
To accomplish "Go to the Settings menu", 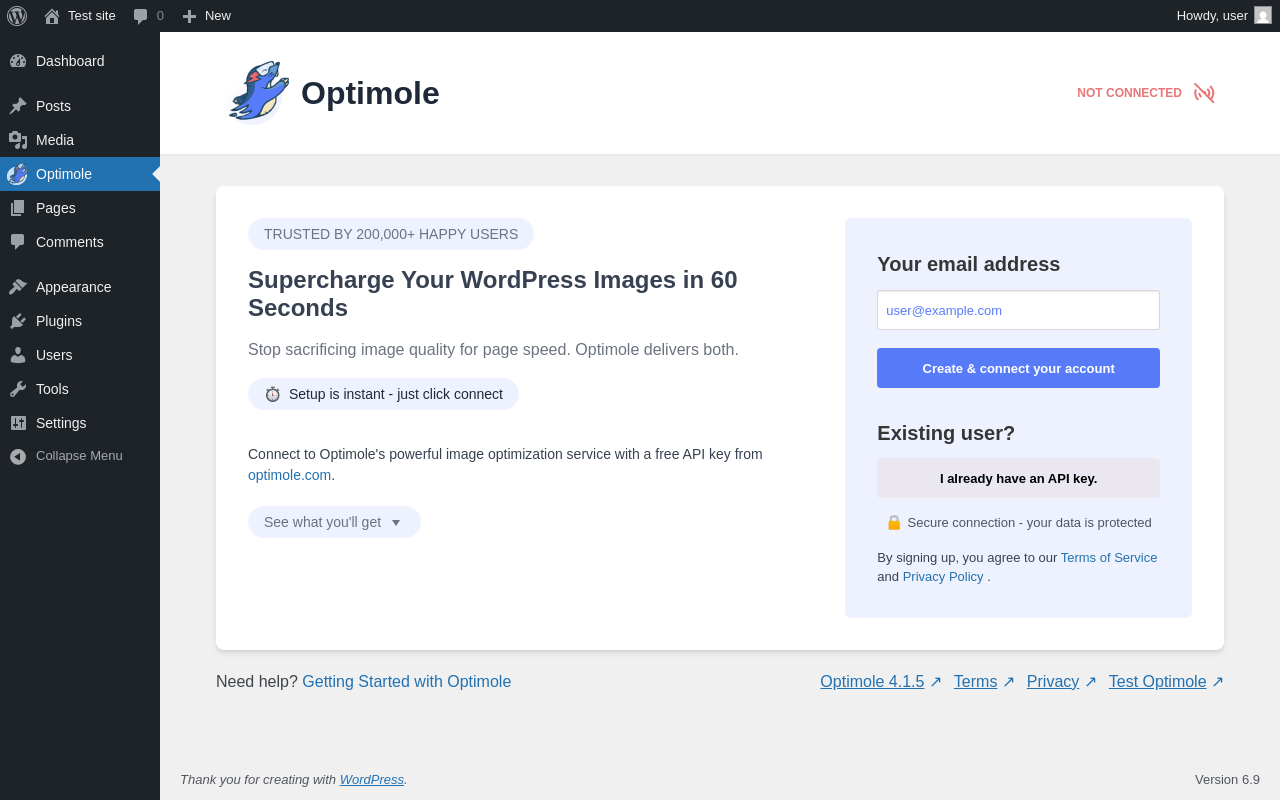I will [61, 423].
